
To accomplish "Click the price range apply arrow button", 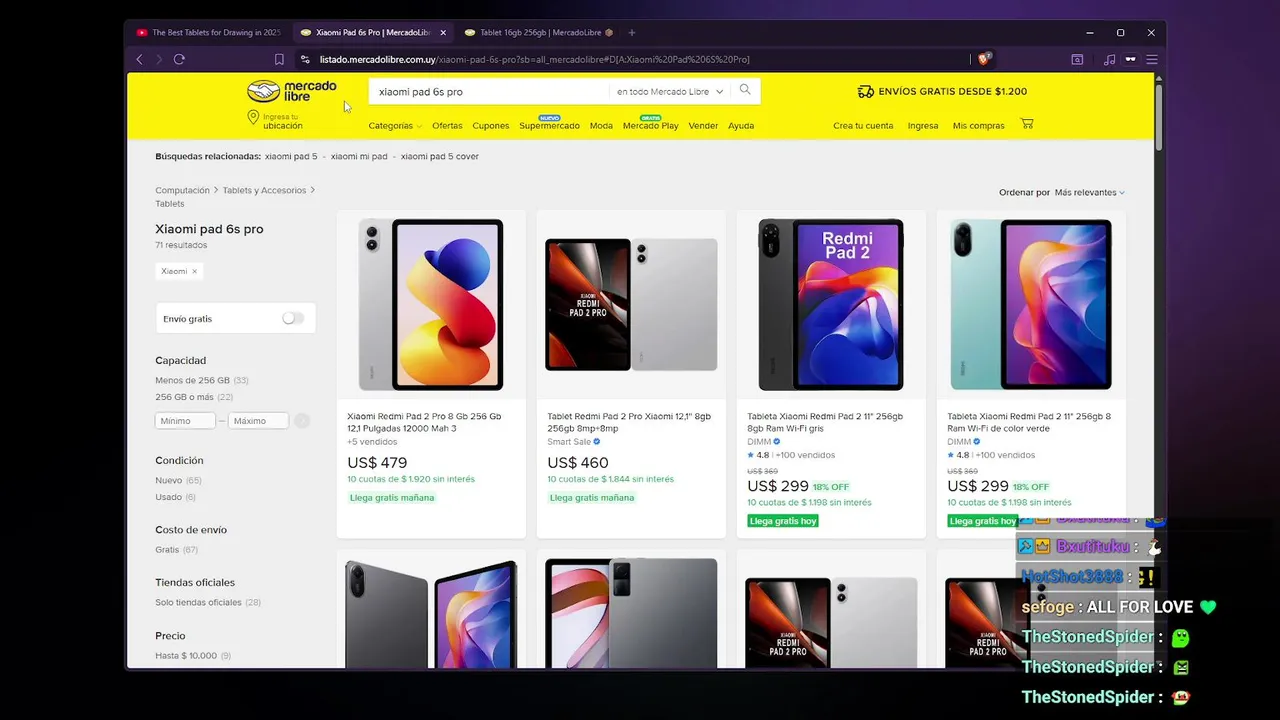I will (302, 421).
